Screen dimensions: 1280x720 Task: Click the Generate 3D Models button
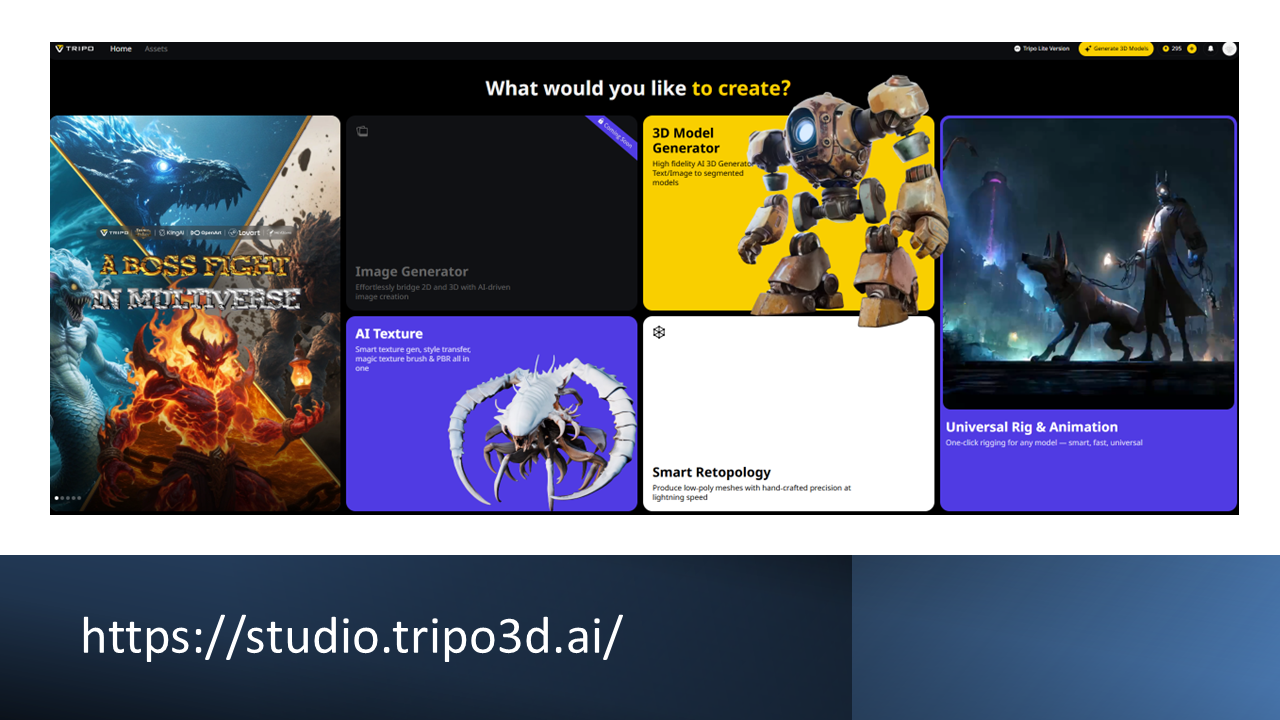click(1116, 49)
